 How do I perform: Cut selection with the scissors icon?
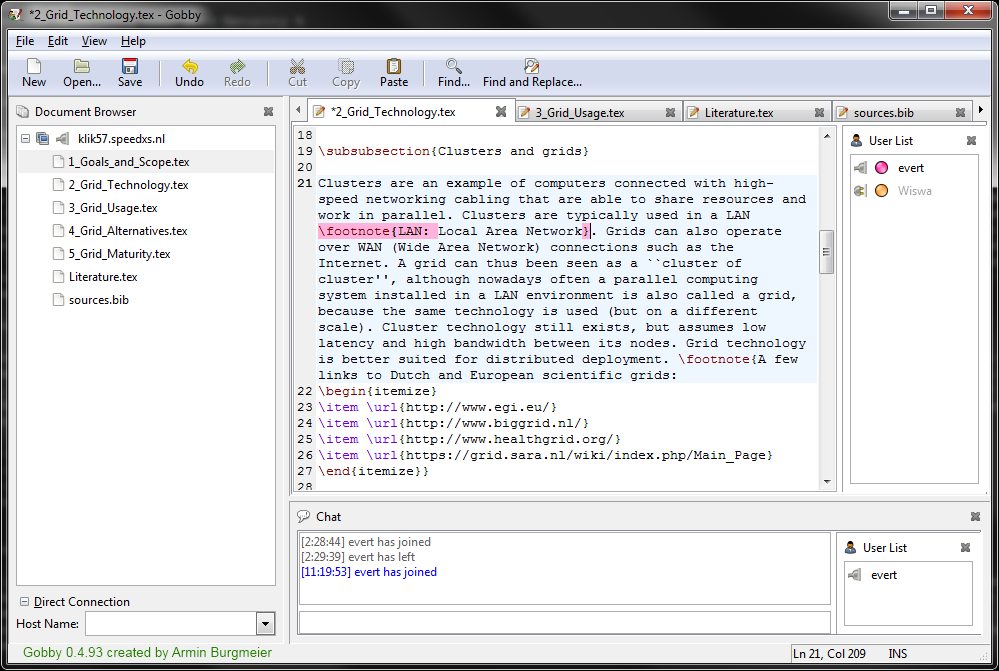pyautogui.click(x=297, y=66)
